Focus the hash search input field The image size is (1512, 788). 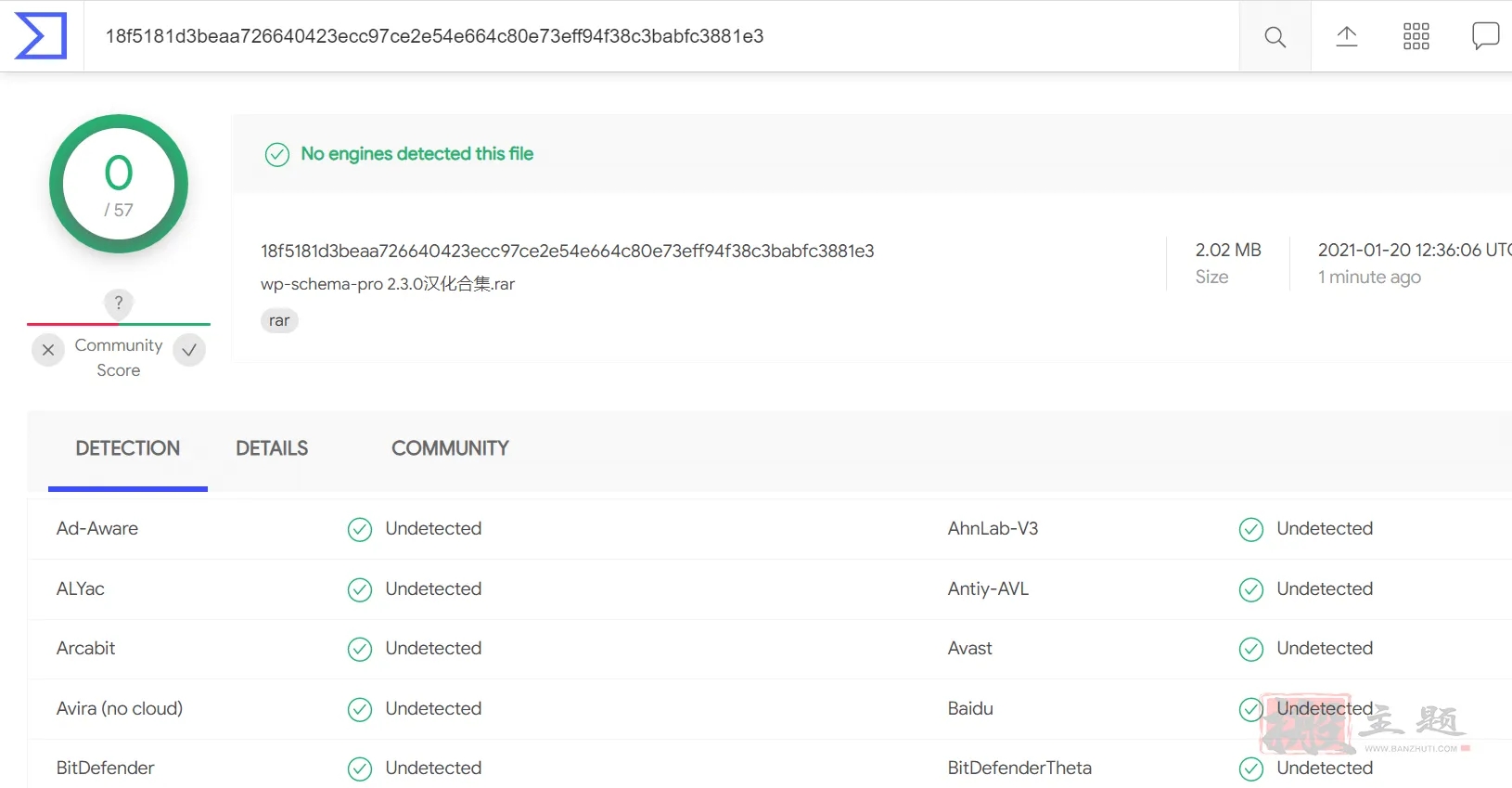(x=661, y=36)
